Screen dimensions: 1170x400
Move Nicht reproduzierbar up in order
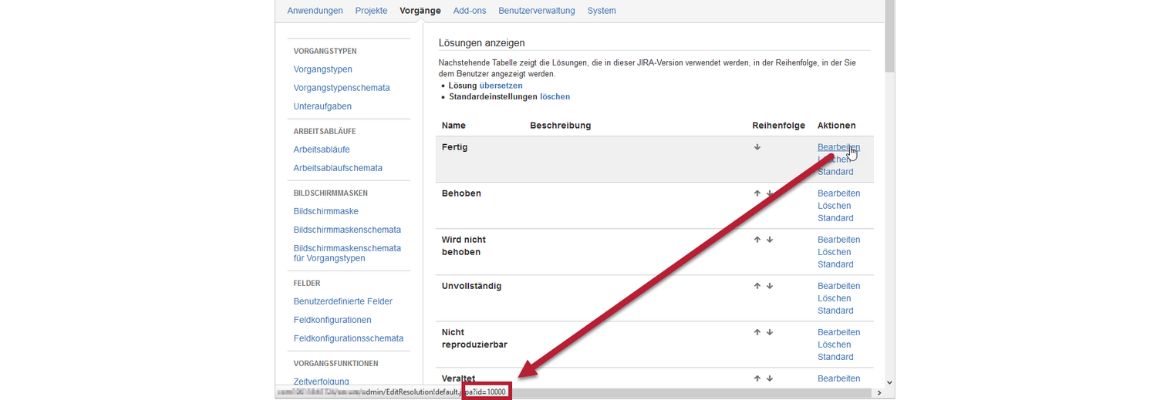coord(757,332)
